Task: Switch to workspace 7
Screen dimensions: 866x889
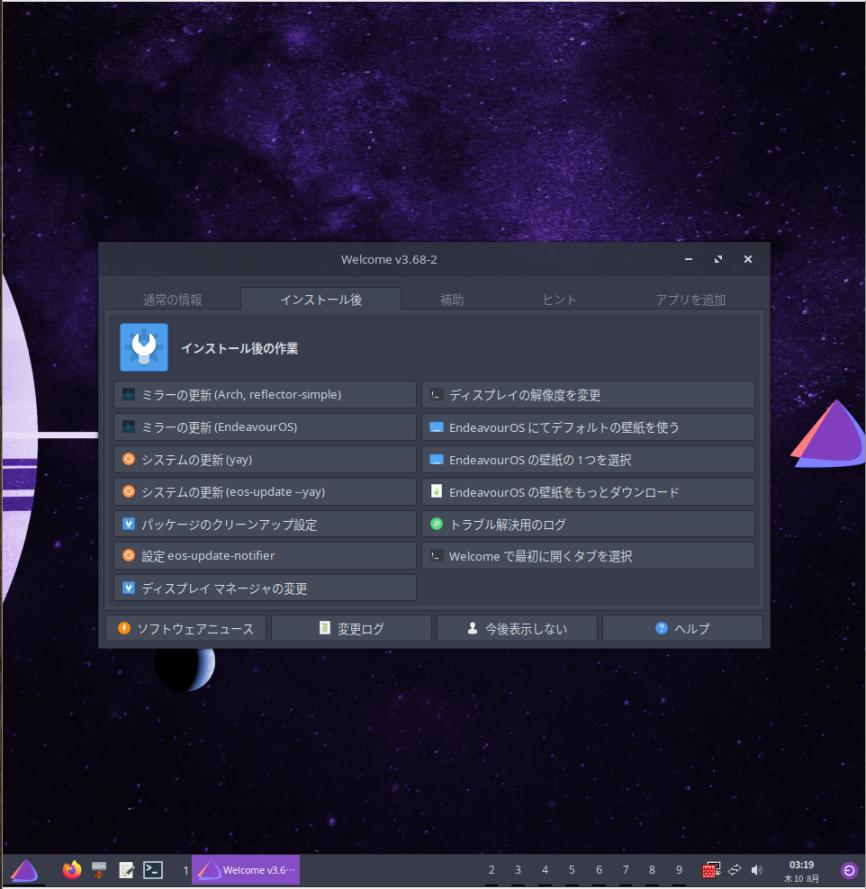Action: (626, 870)
